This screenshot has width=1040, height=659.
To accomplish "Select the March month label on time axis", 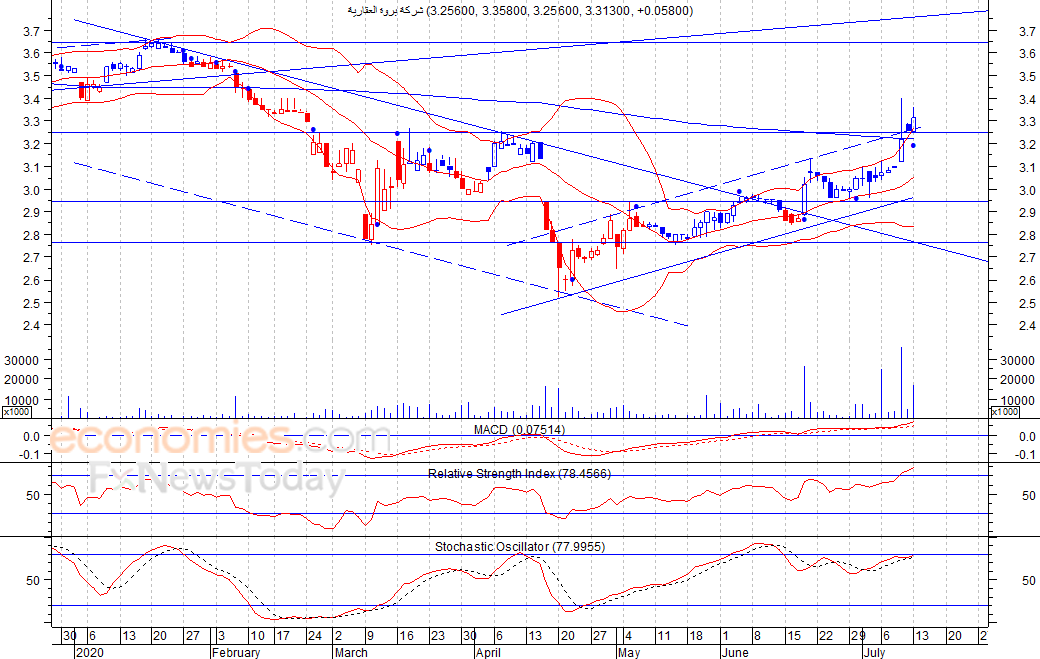I will click(x=351, y=652).
